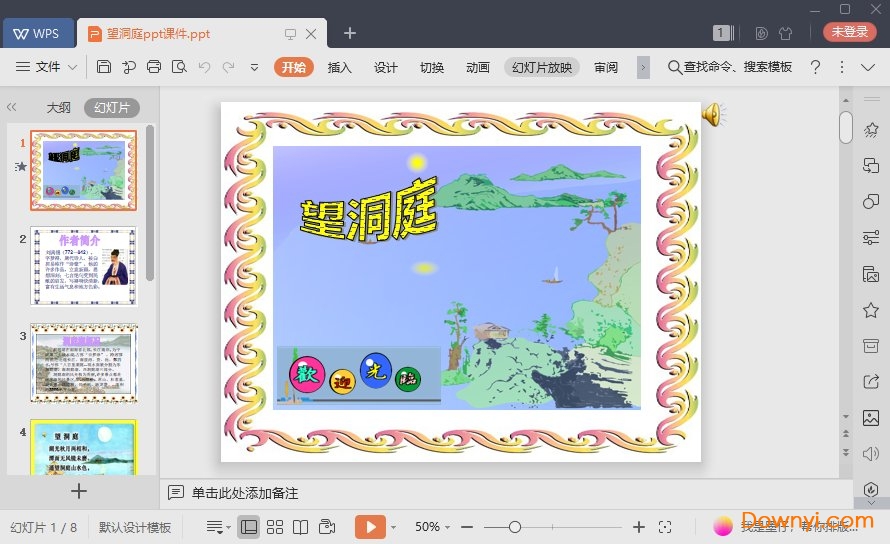Open Print Preview from the toolbar
The image size is (890, 544).
[179, 67]
